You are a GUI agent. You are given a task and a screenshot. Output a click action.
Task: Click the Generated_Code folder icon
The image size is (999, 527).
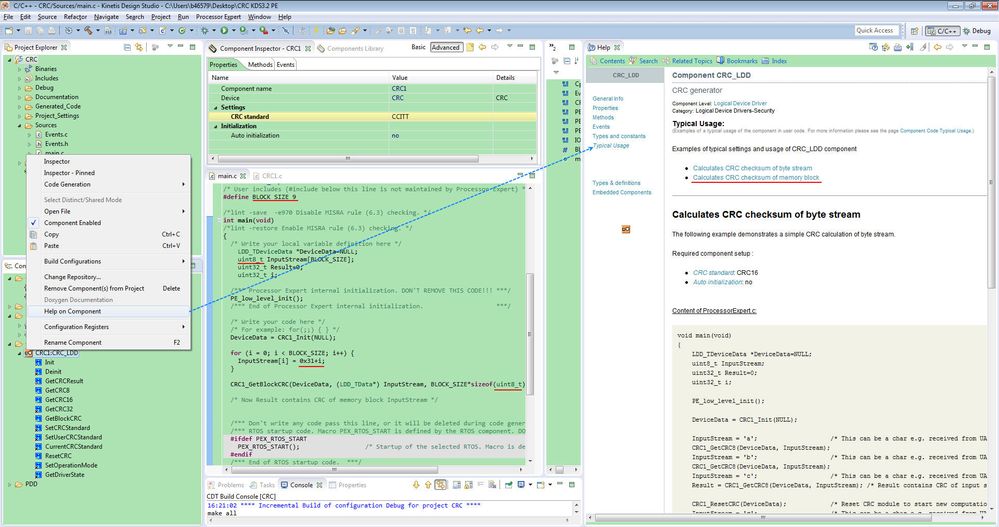pyautogui.click(x=29, y=106)
